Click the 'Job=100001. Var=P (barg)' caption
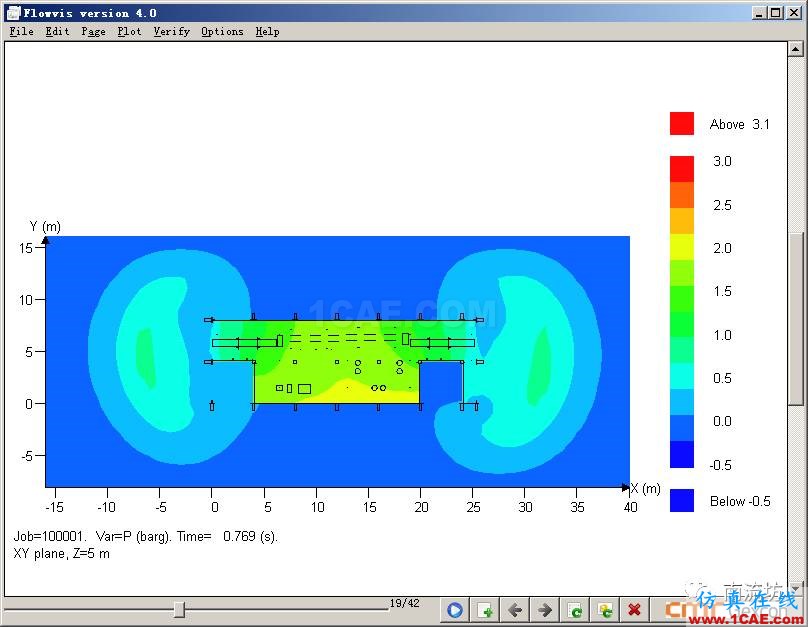 (x=92, y=537)
